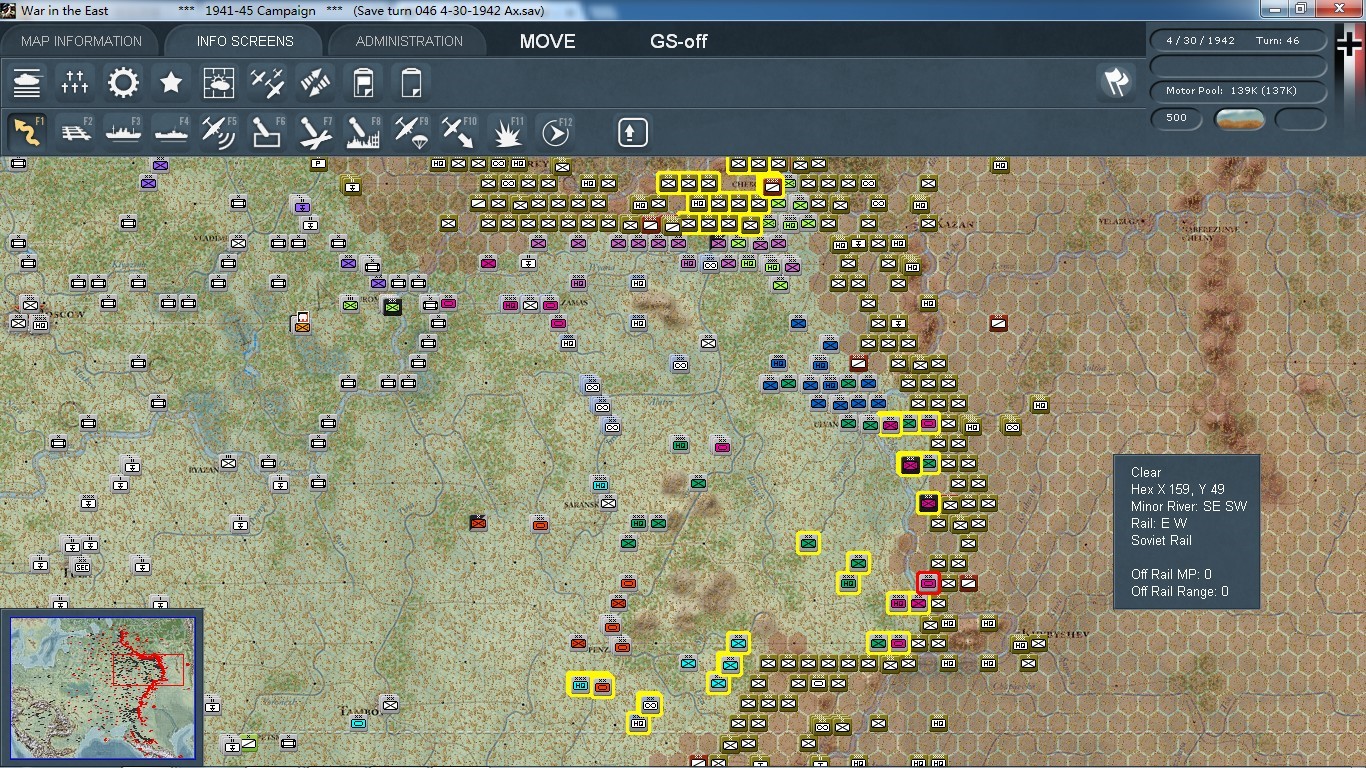Open the production gear icon
This screenshot has width=1366, height=768.
click(x=123, y=82)
